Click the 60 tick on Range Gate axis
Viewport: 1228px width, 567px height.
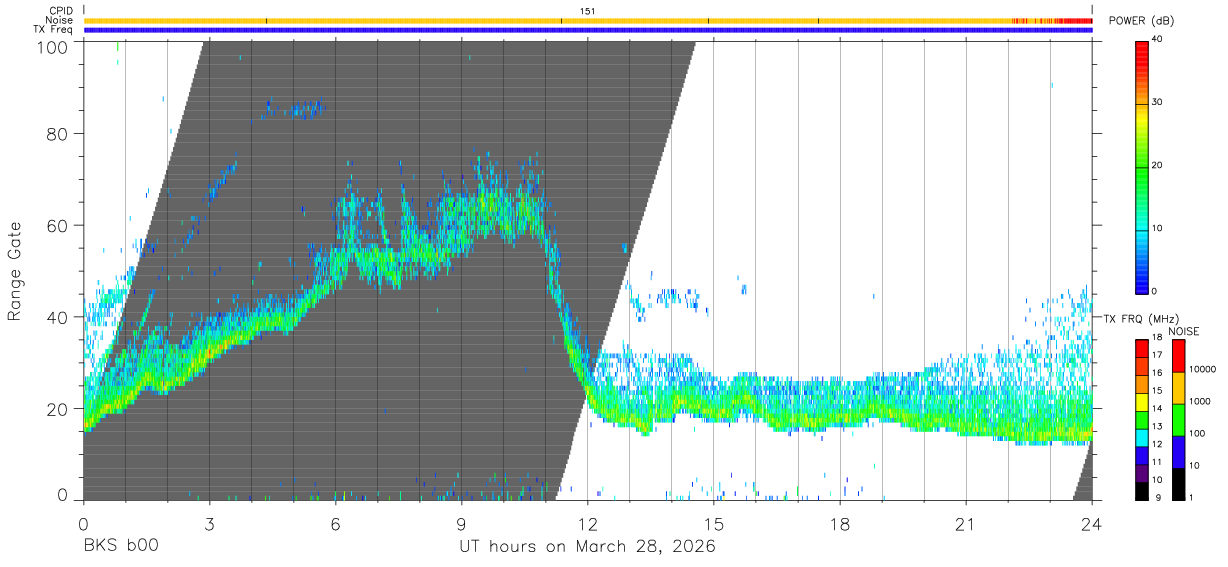58,225
